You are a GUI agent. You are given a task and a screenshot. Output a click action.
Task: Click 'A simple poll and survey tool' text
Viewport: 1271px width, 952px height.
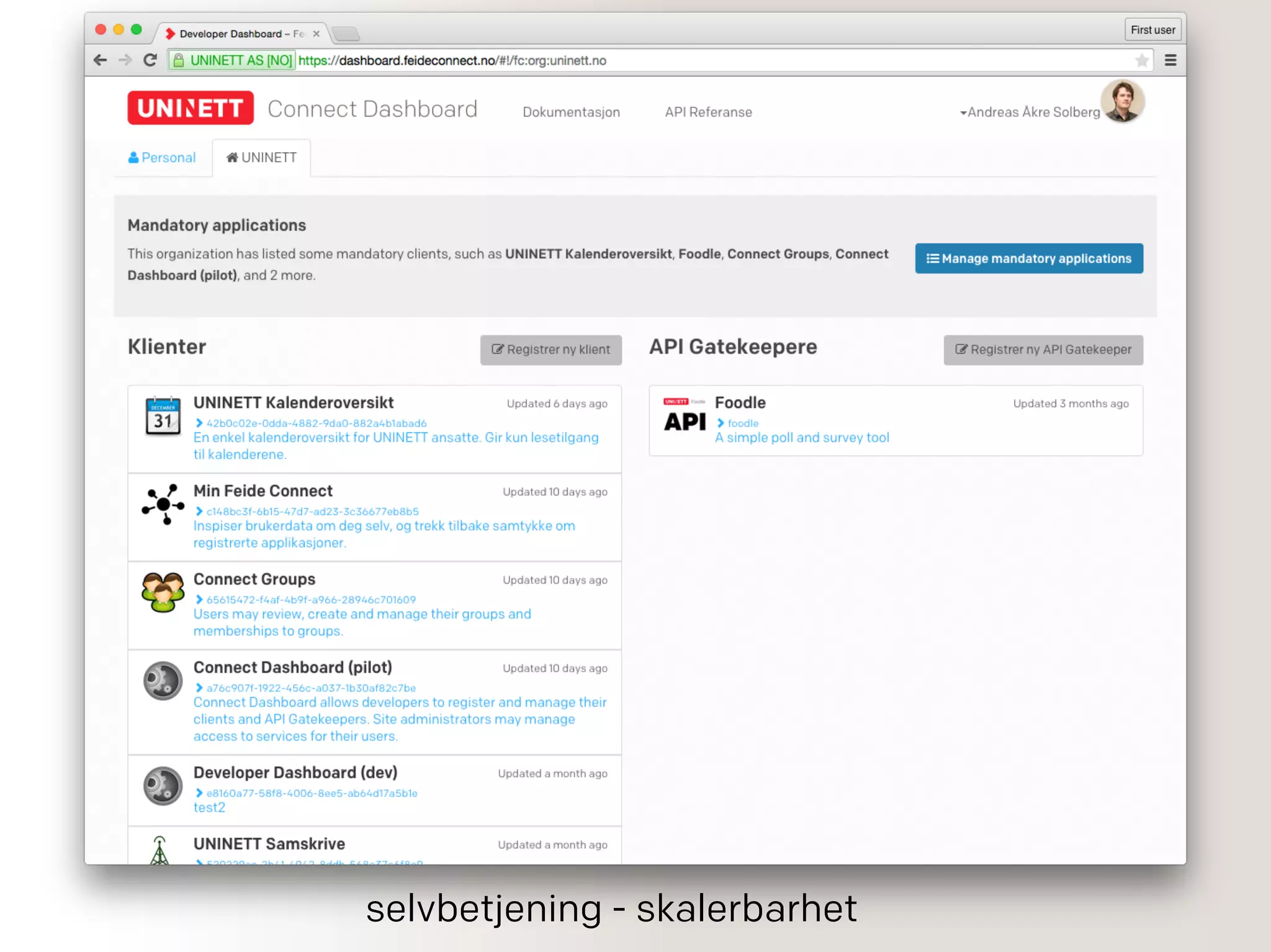coord(802,438)
